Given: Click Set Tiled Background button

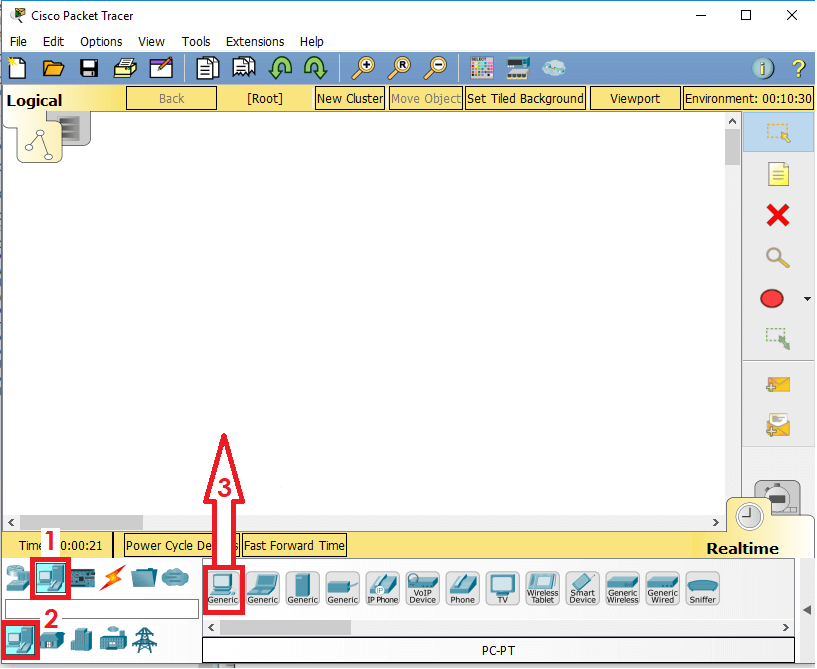Looking at the screenshot, I should pyautogui.click(x=525, y=98).
